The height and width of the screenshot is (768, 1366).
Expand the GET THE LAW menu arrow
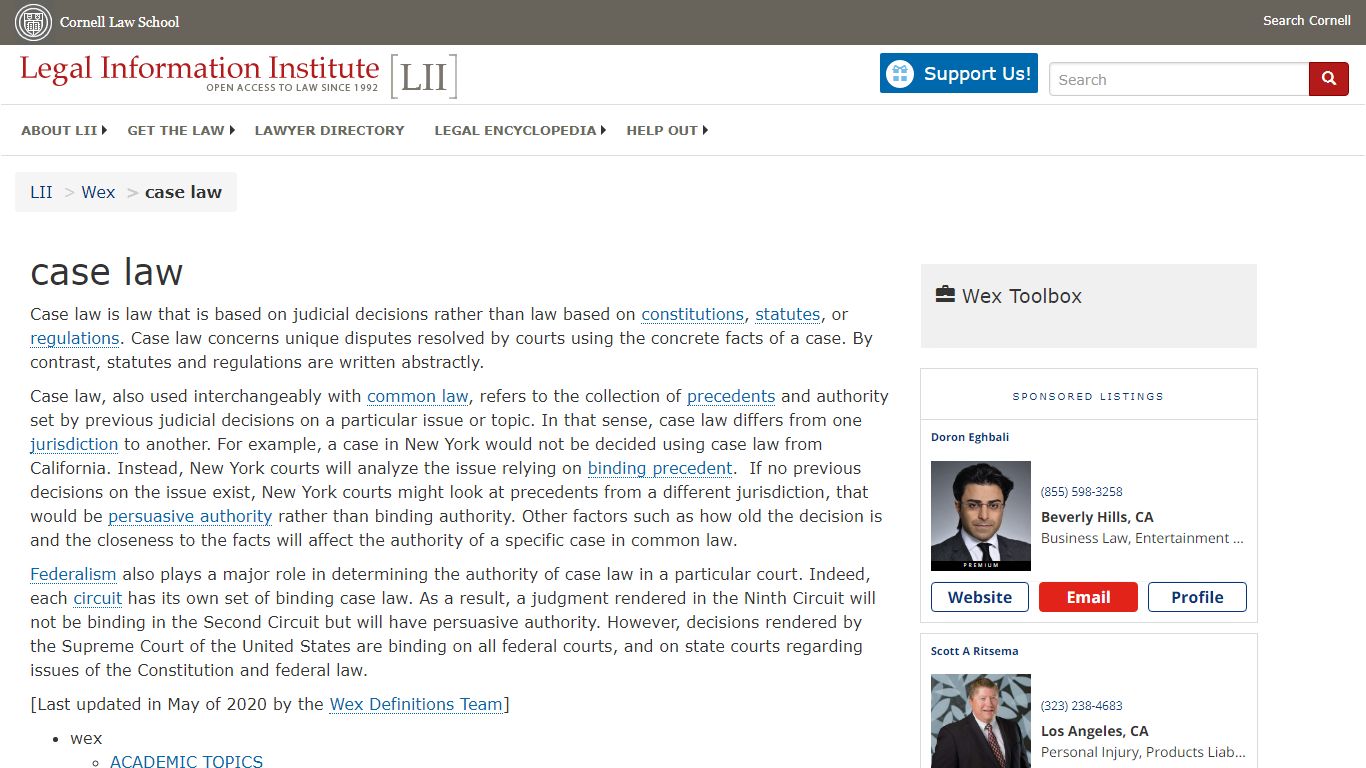click(x=231, y=130)
